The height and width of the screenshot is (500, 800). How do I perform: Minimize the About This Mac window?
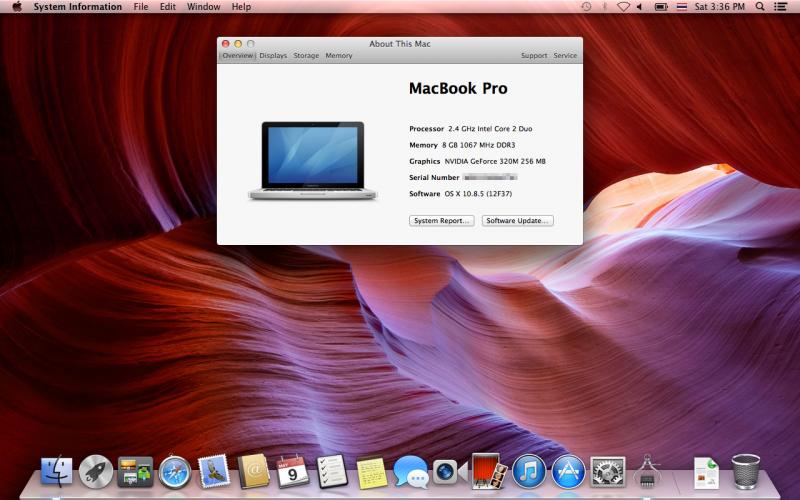tap(238, 44)
